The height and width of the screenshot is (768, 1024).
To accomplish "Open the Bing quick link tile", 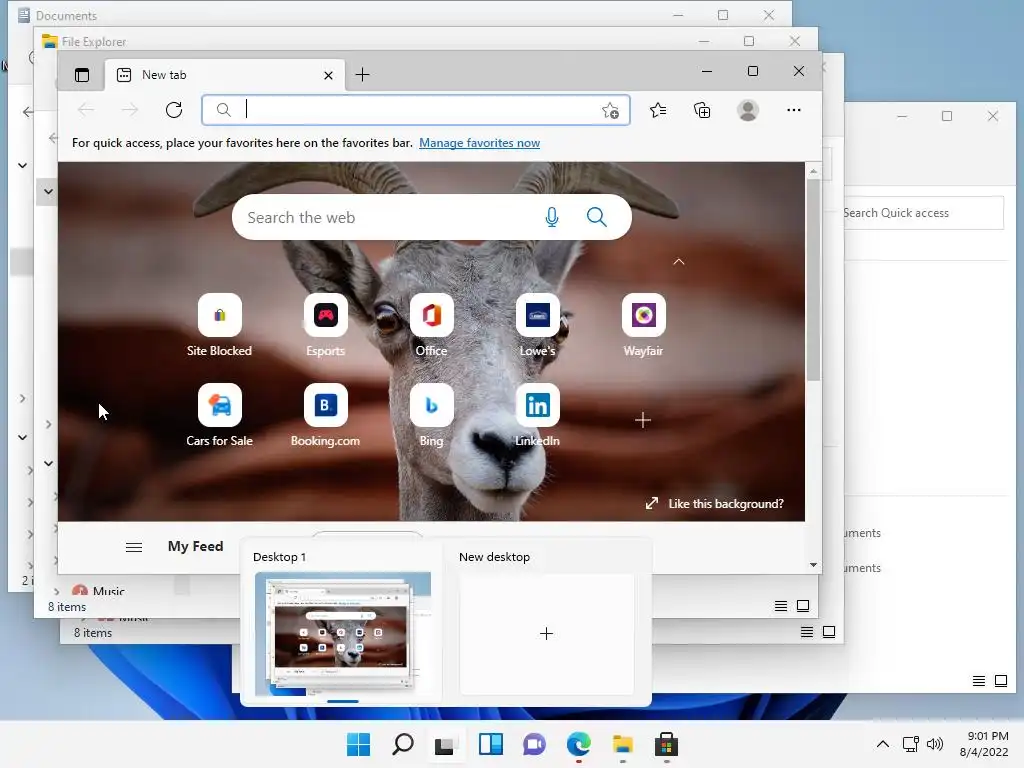I will point(432,415).
